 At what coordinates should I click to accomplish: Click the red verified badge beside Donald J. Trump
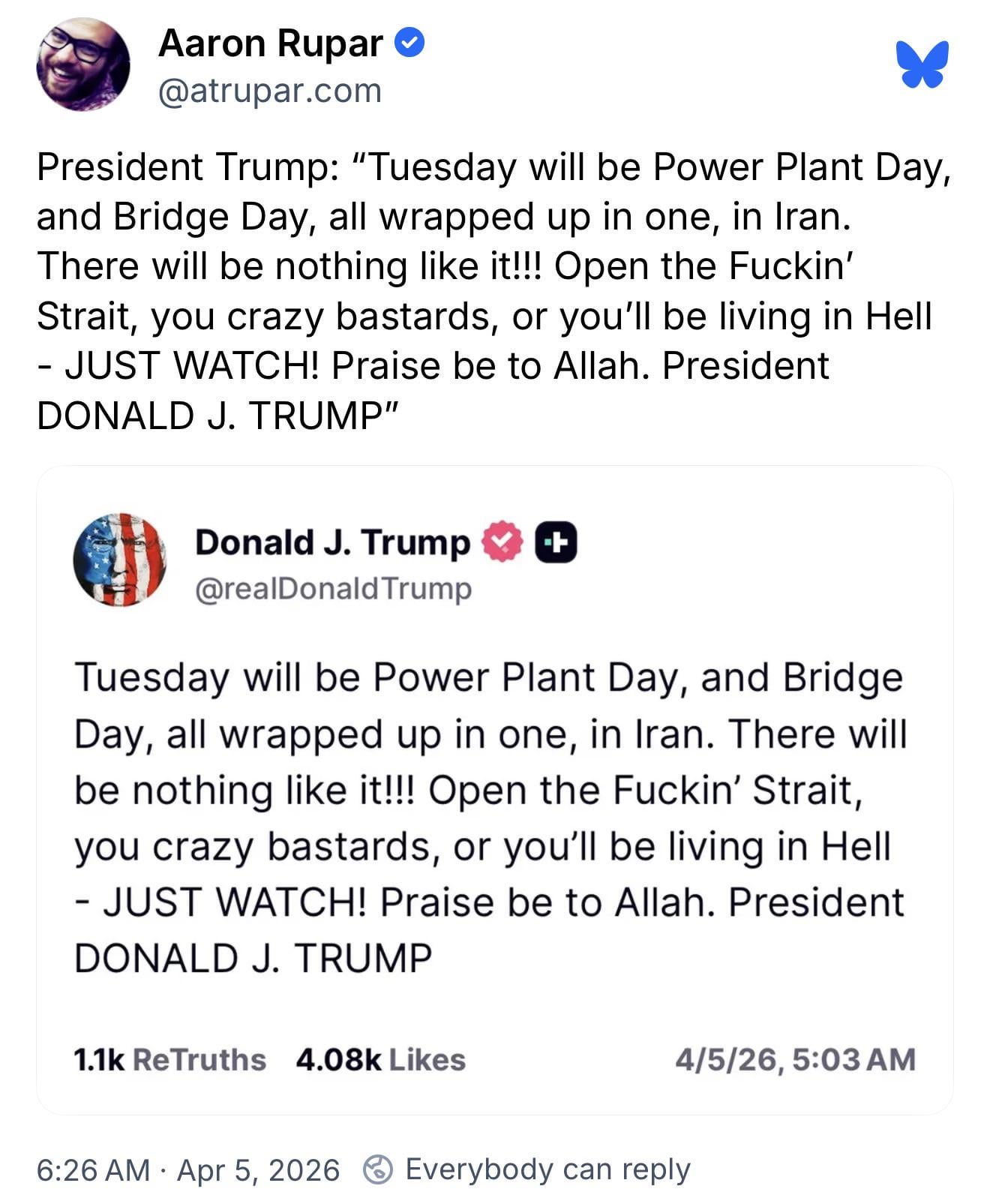pos(502,542)
